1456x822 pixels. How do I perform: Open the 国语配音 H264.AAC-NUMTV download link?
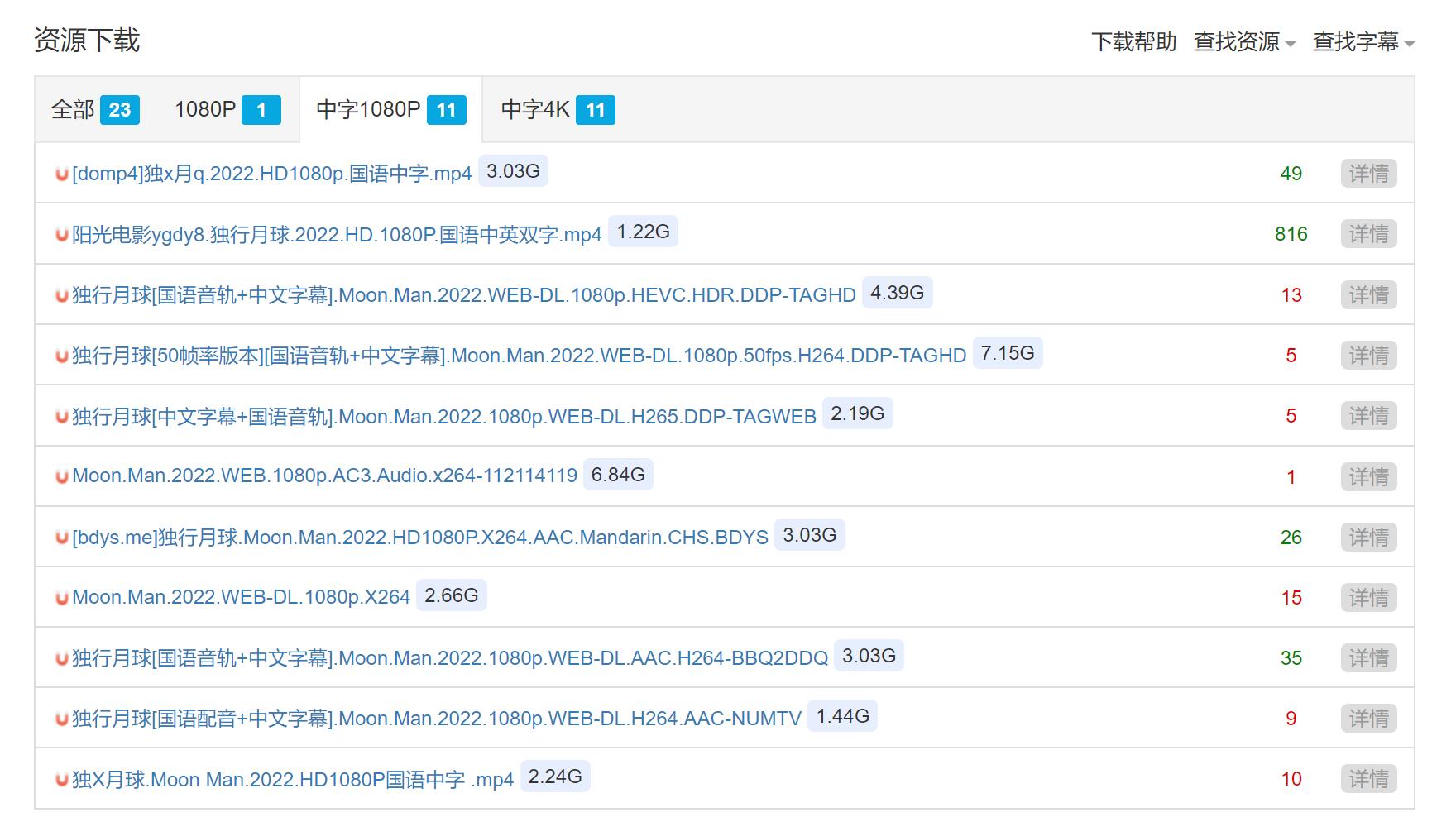click(437, 719)
